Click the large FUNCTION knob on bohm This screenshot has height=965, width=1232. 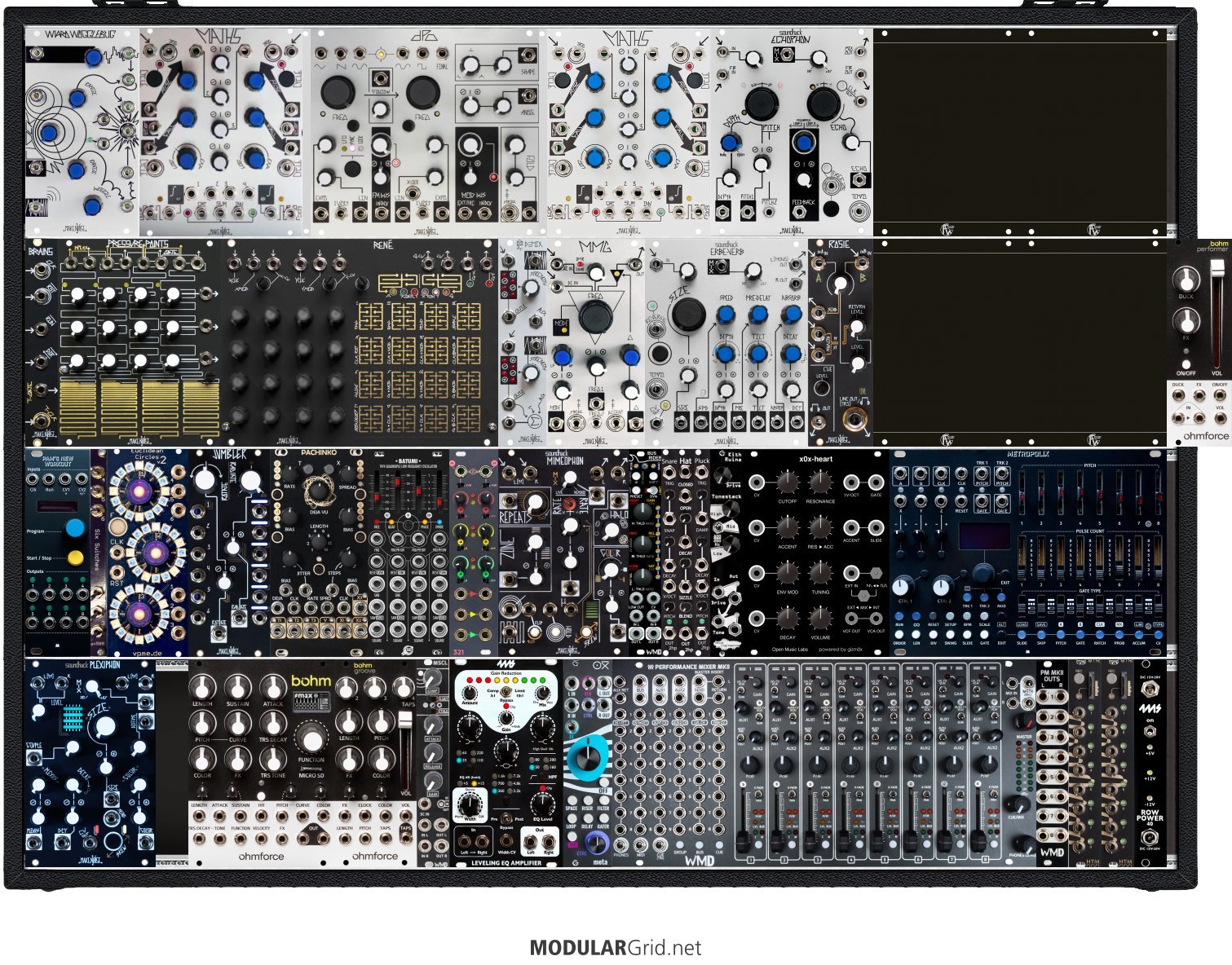point(311,738)
